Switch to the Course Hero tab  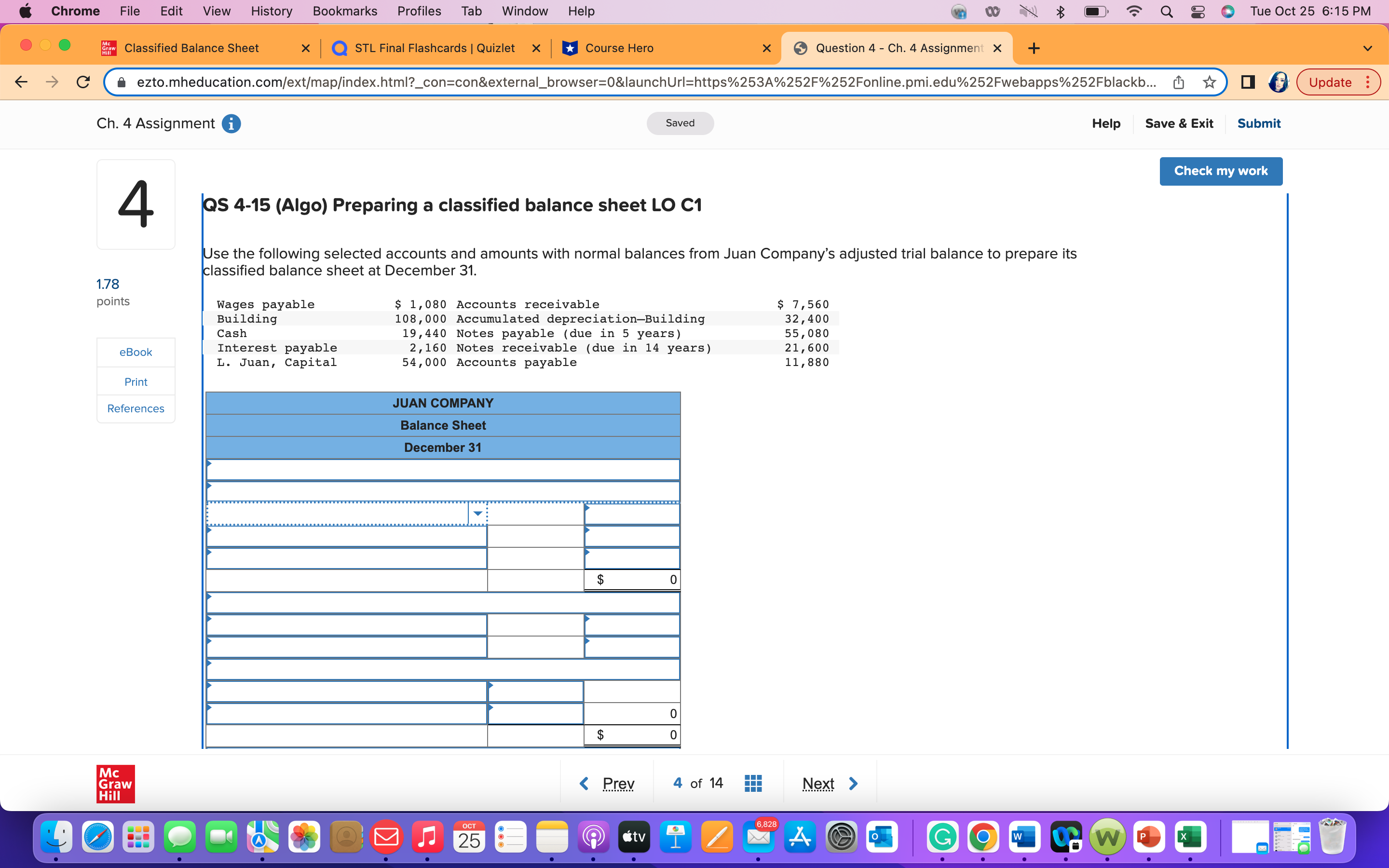click(x=619, y=48)
